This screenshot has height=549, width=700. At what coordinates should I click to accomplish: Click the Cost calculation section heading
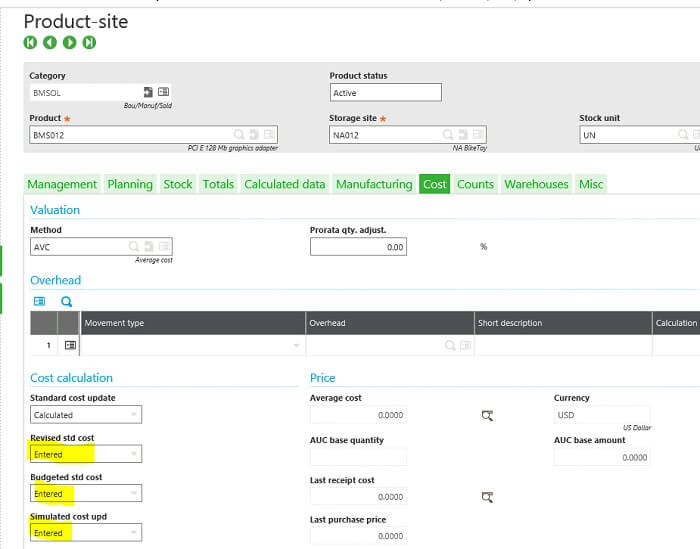coord(71,378)
